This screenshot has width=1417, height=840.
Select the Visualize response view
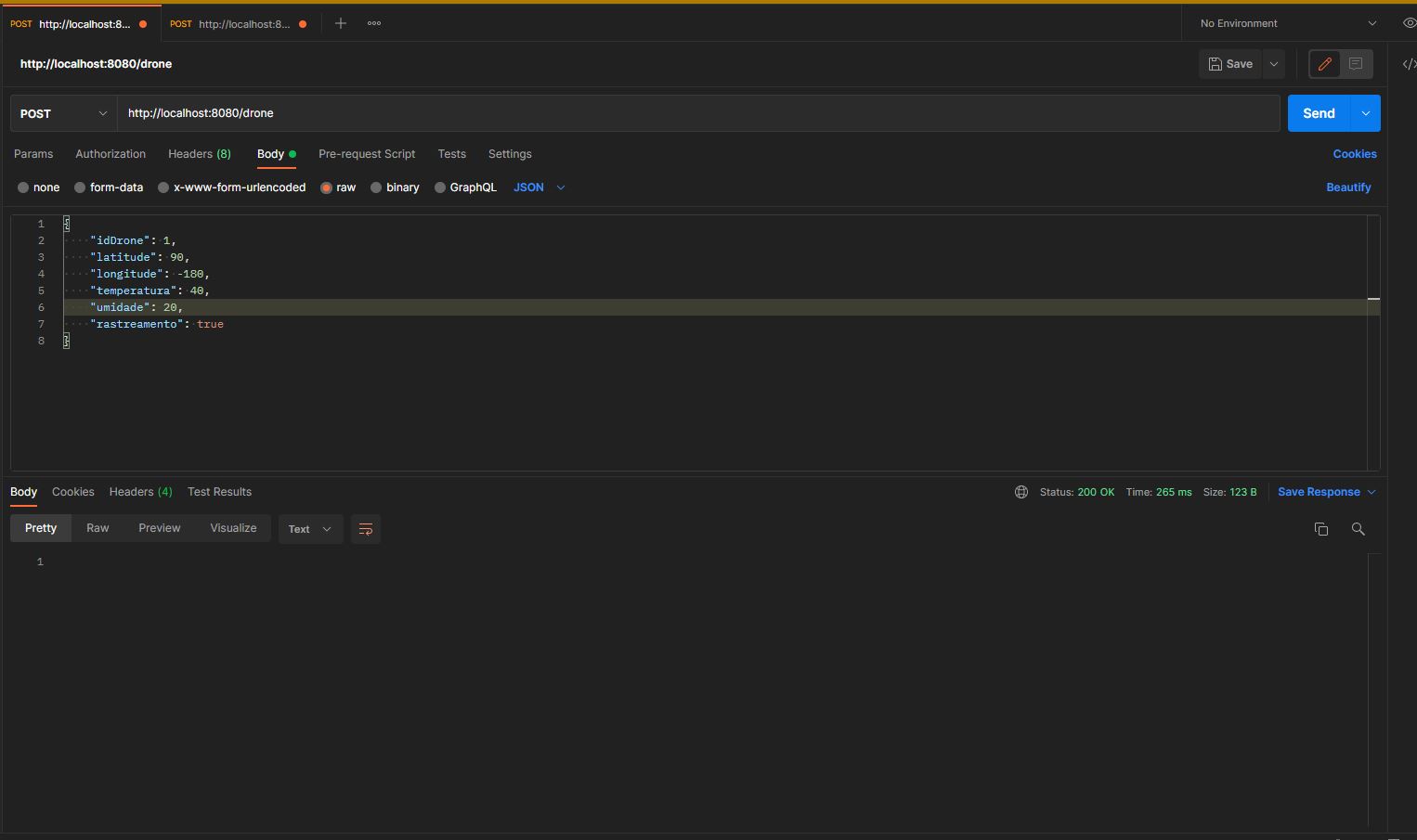pyautogui.click(x=233, y=528)
